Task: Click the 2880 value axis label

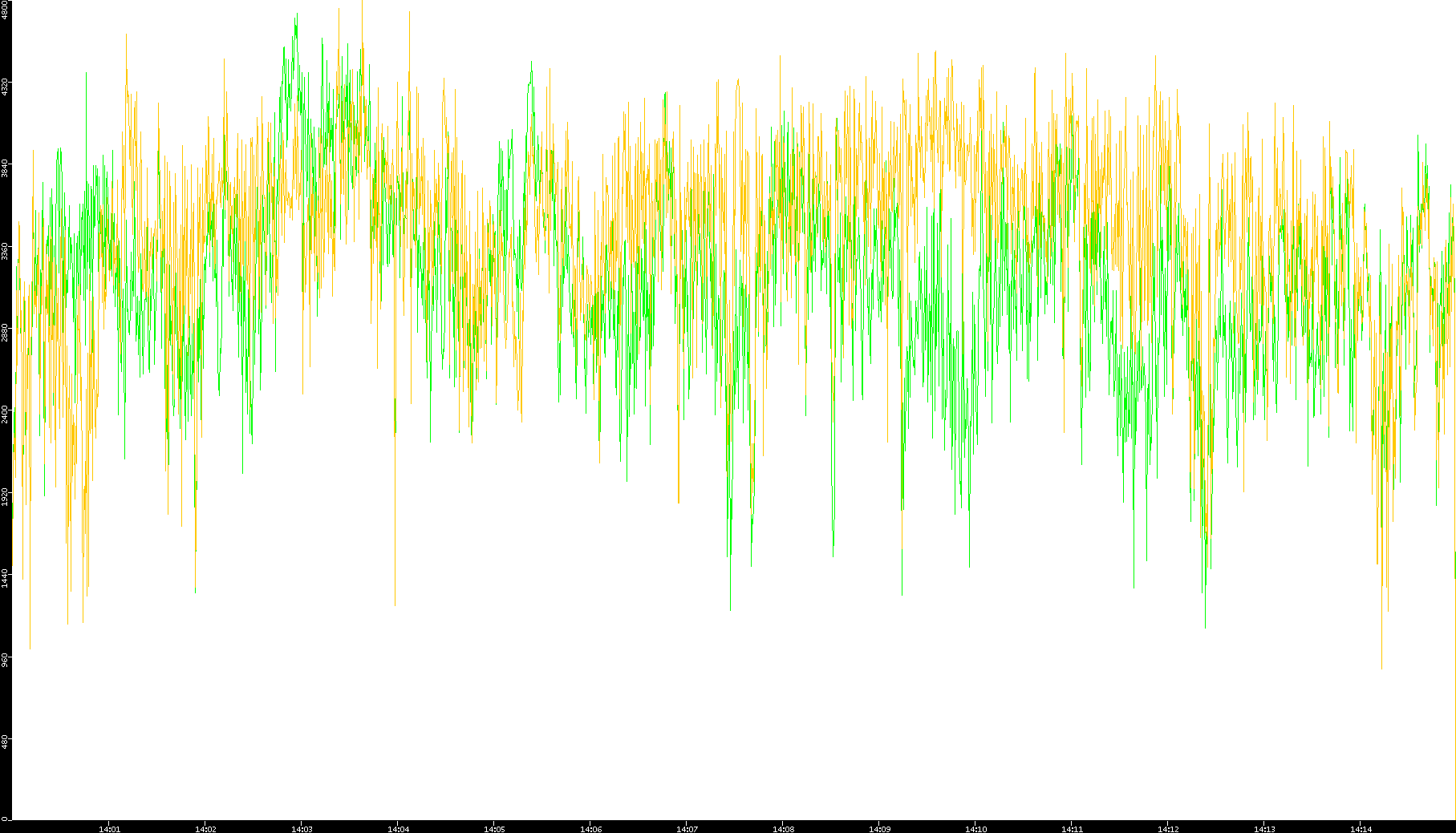Action: (x=5, y=333)
